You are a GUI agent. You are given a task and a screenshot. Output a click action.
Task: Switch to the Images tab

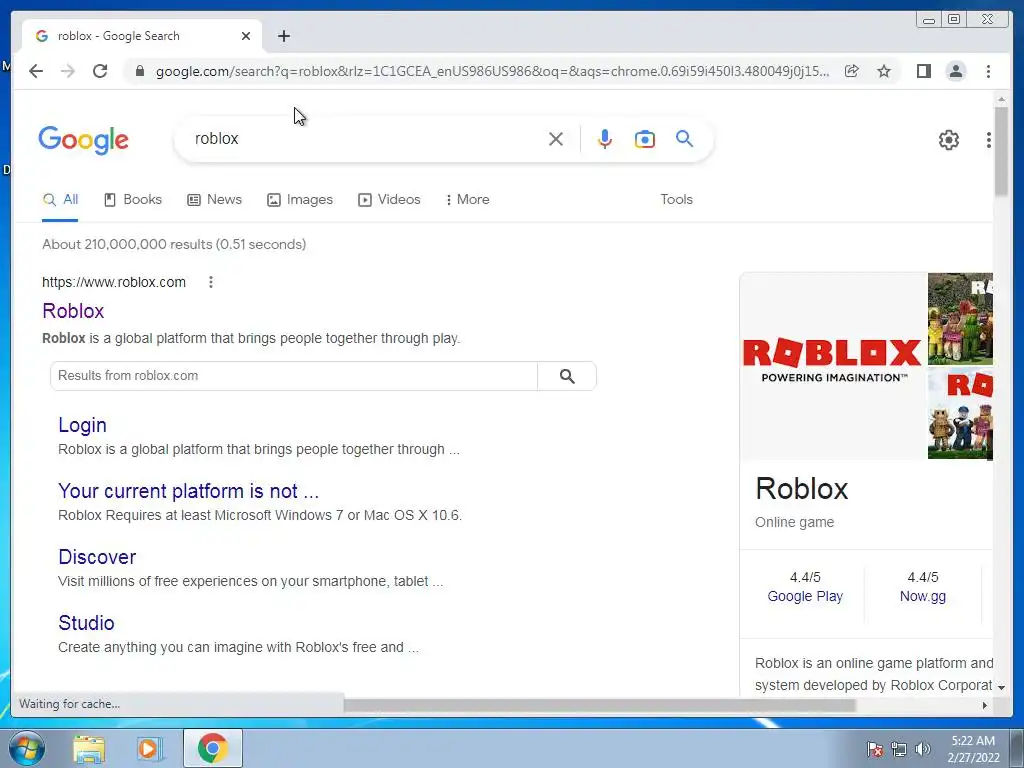coord(300,200)
